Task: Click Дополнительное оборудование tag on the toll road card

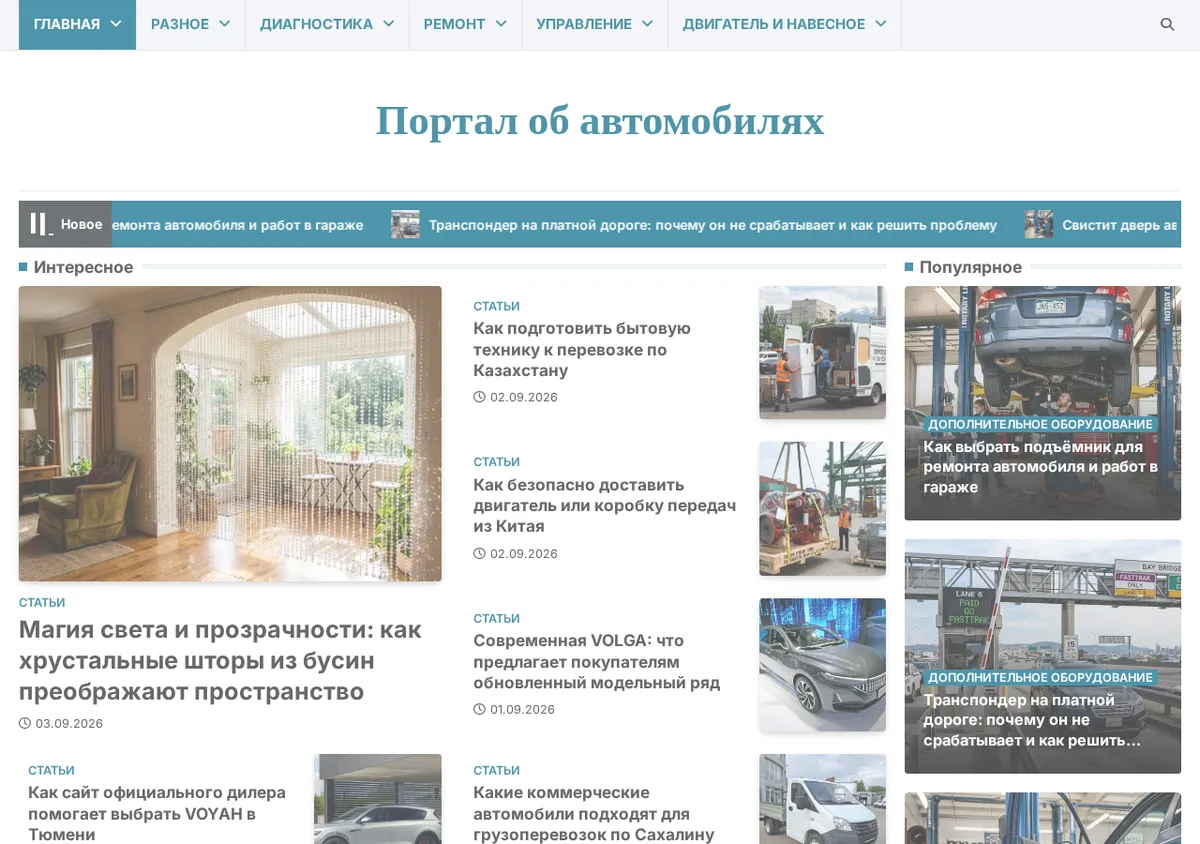Action: click(1040, 677)
